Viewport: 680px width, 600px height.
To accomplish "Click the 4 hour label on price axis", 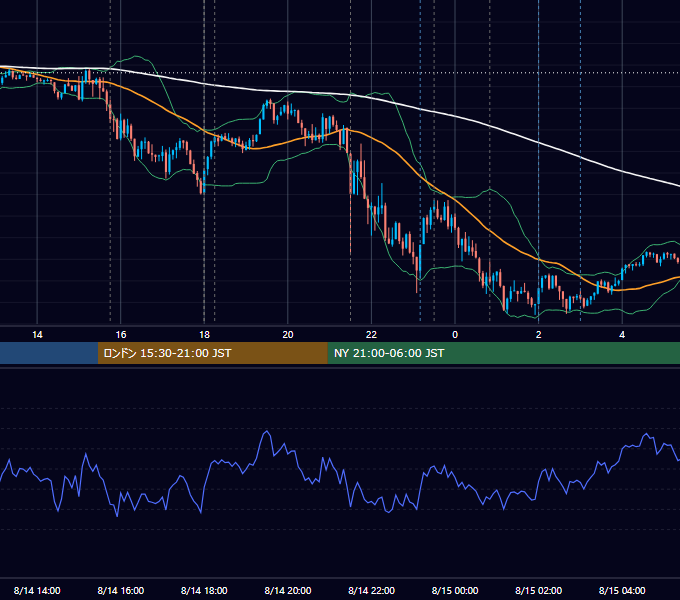I will click(x=622, y=335).
